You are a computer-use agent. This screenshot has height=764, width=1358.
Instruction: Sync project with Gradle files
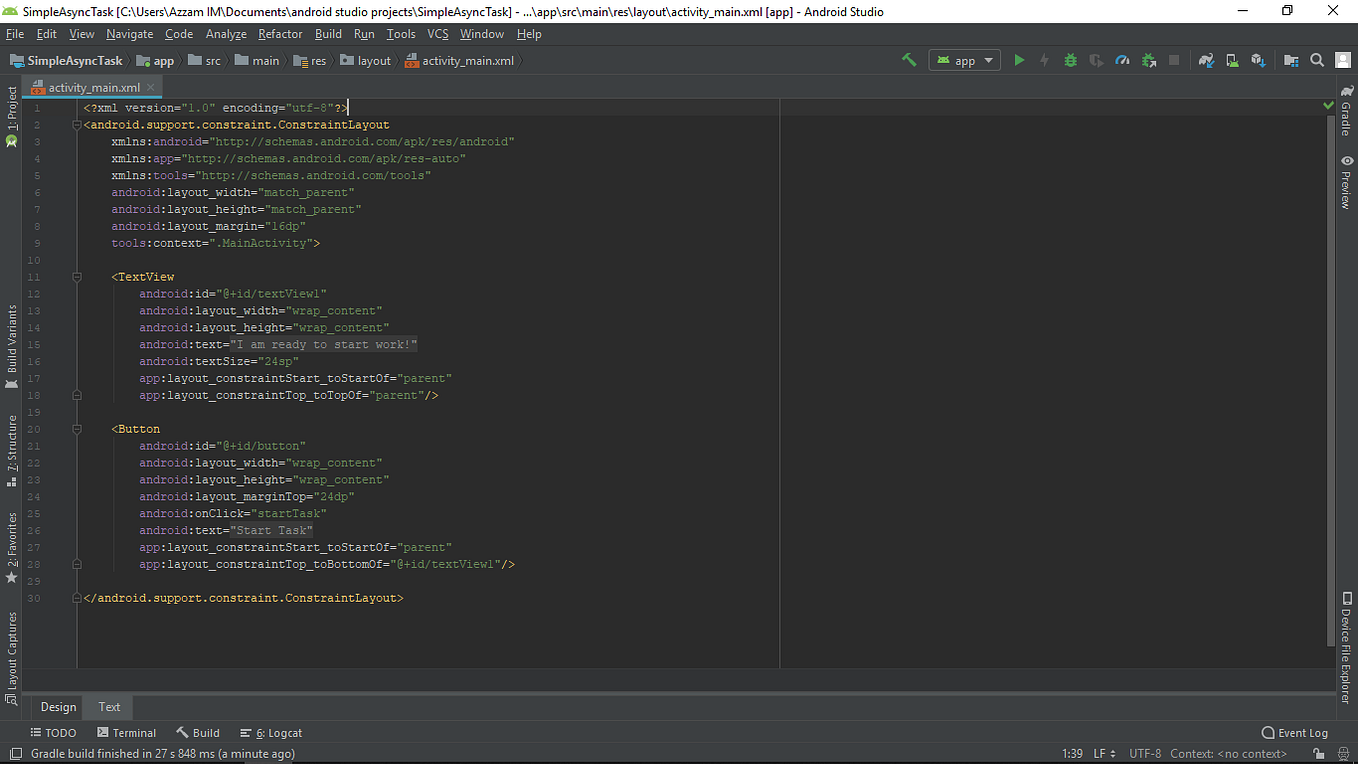(x=1206, y=60)
